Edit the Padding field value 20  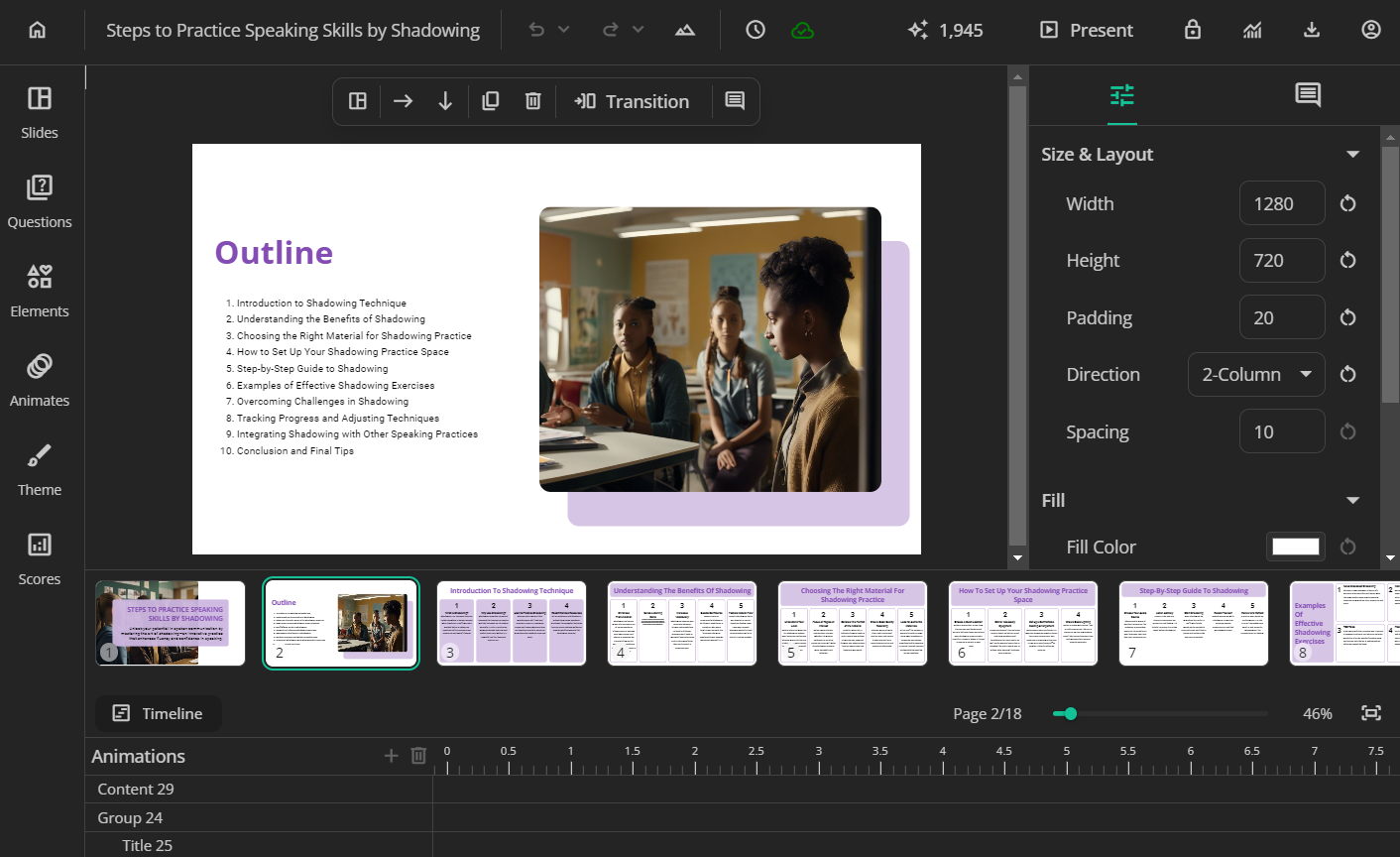[1282, 317]
